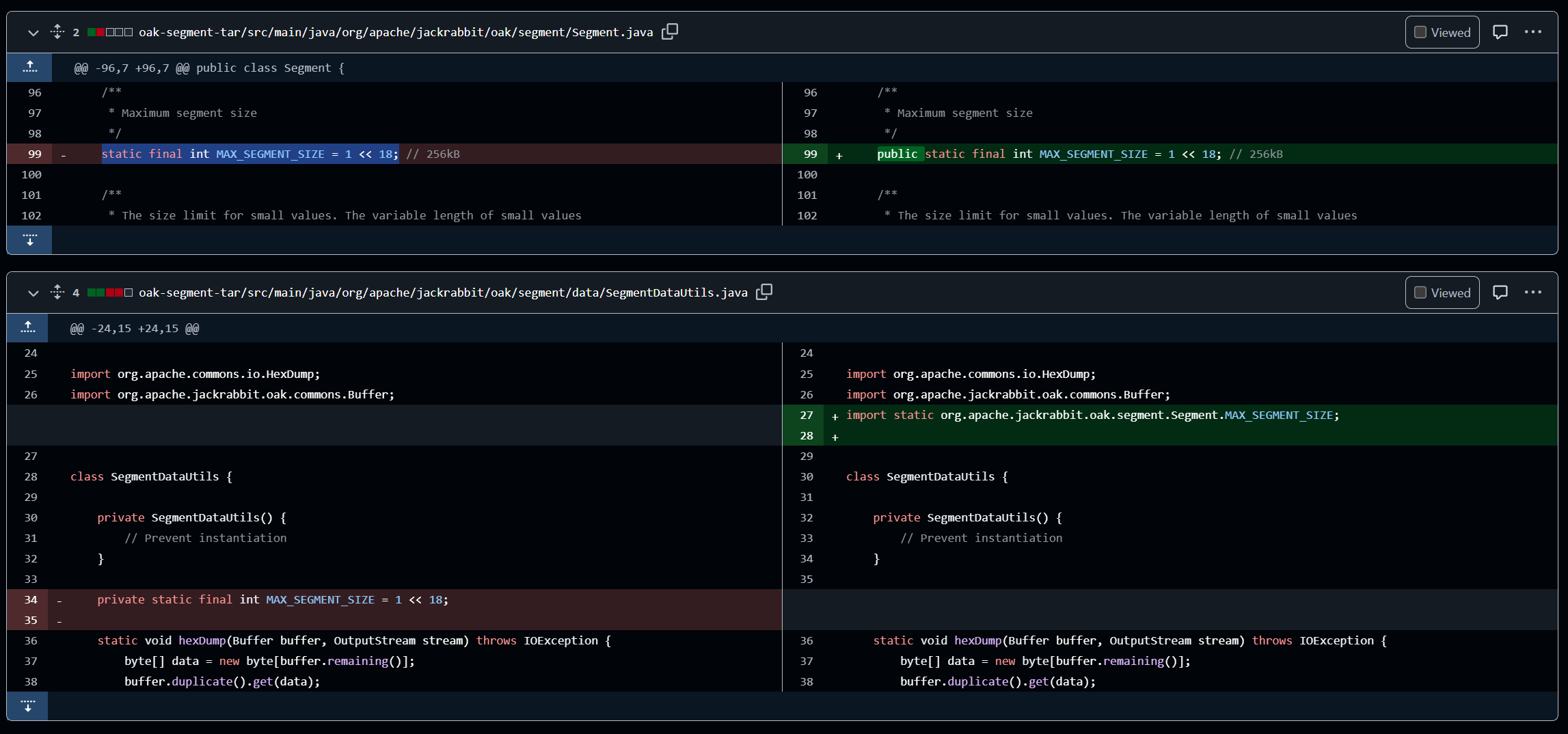
Task: Select added line number 28 in SegmentDataUtils.java
Action: [x=803, y=435]
